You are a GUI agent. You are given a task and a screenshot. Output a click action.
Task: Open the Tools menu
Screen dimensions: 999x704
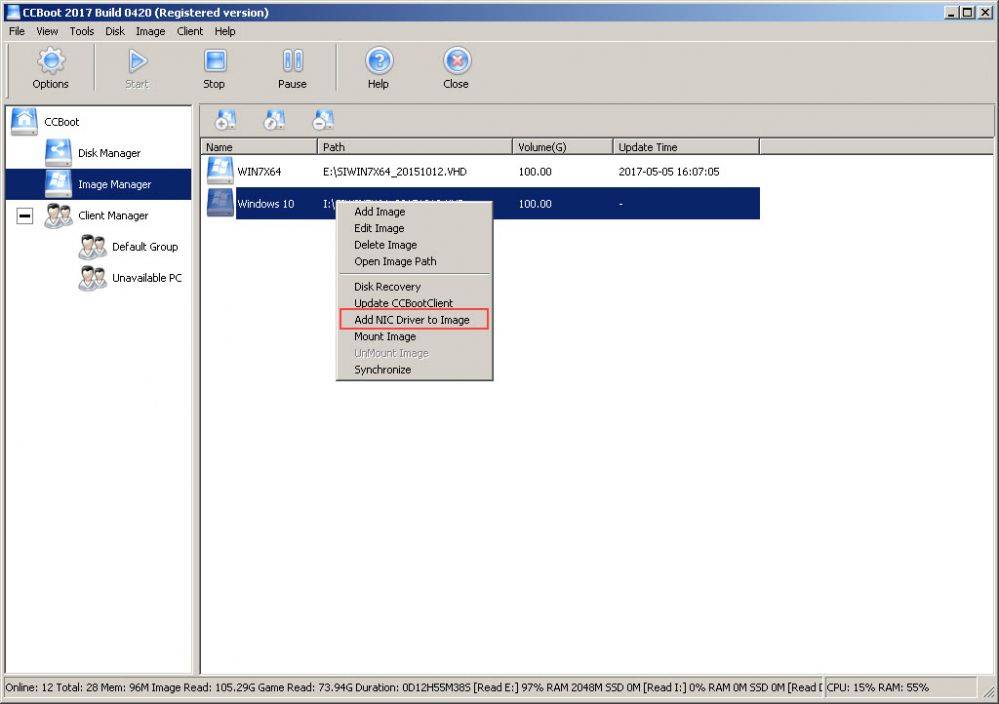(82, 31)
